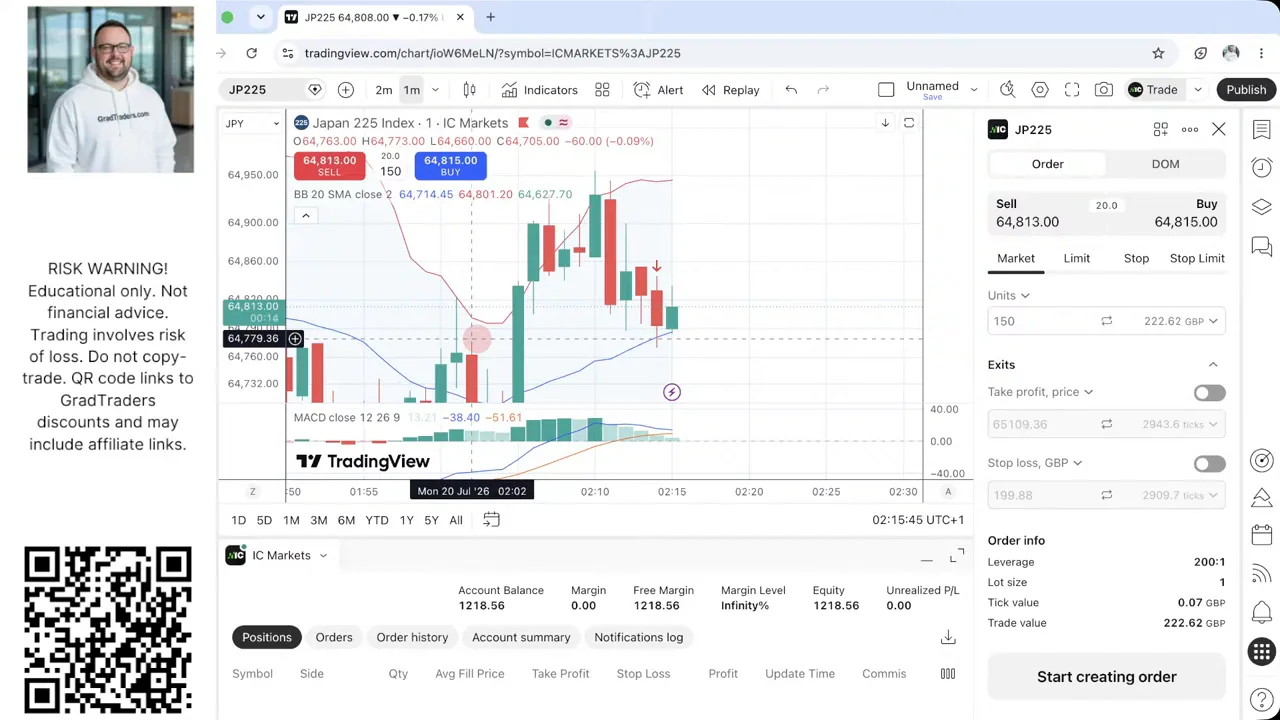
Task: Create a price Alert
Action: (658, 90)
